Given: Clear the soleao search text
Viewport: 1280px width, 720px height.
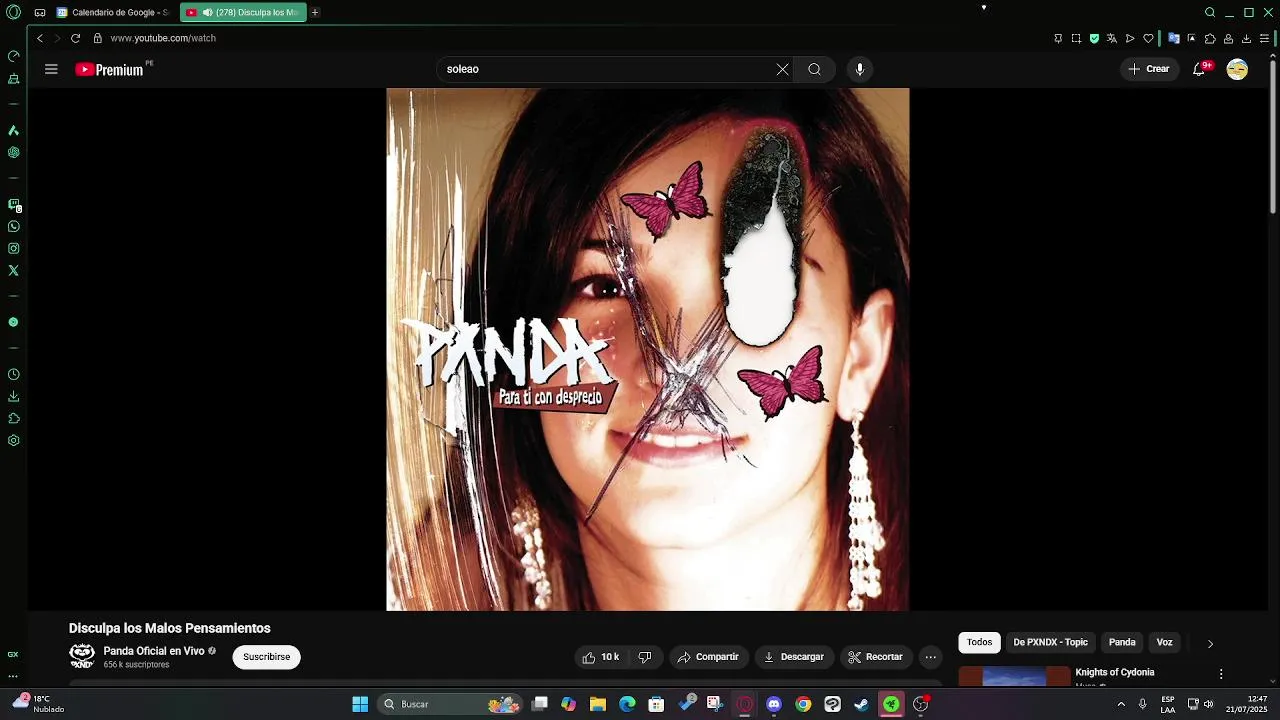Looking at the screenshot, I should pyautogui.click(x=782, y=69).
